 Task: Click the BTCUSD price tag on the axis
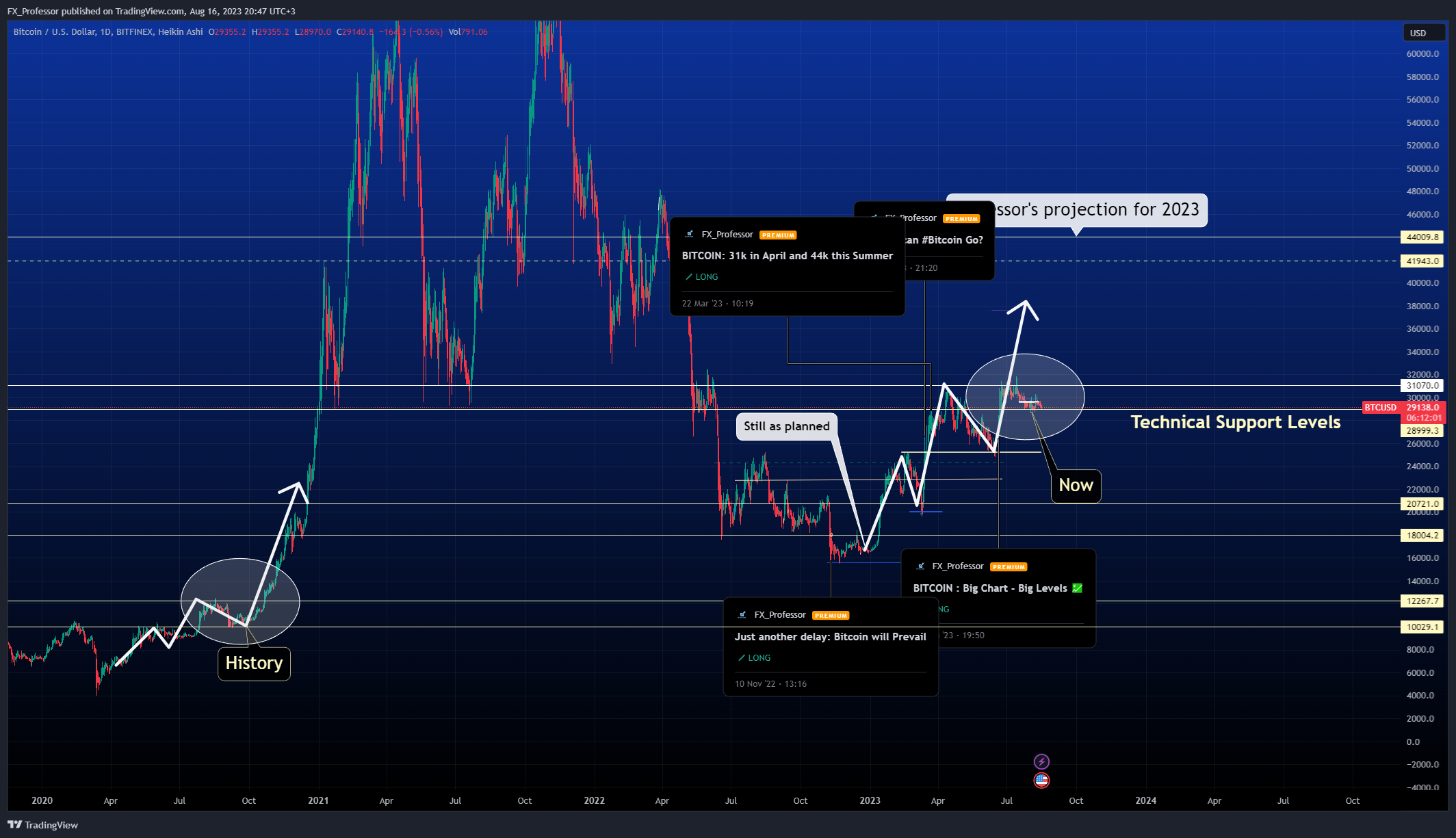(x=1381, y=408)
